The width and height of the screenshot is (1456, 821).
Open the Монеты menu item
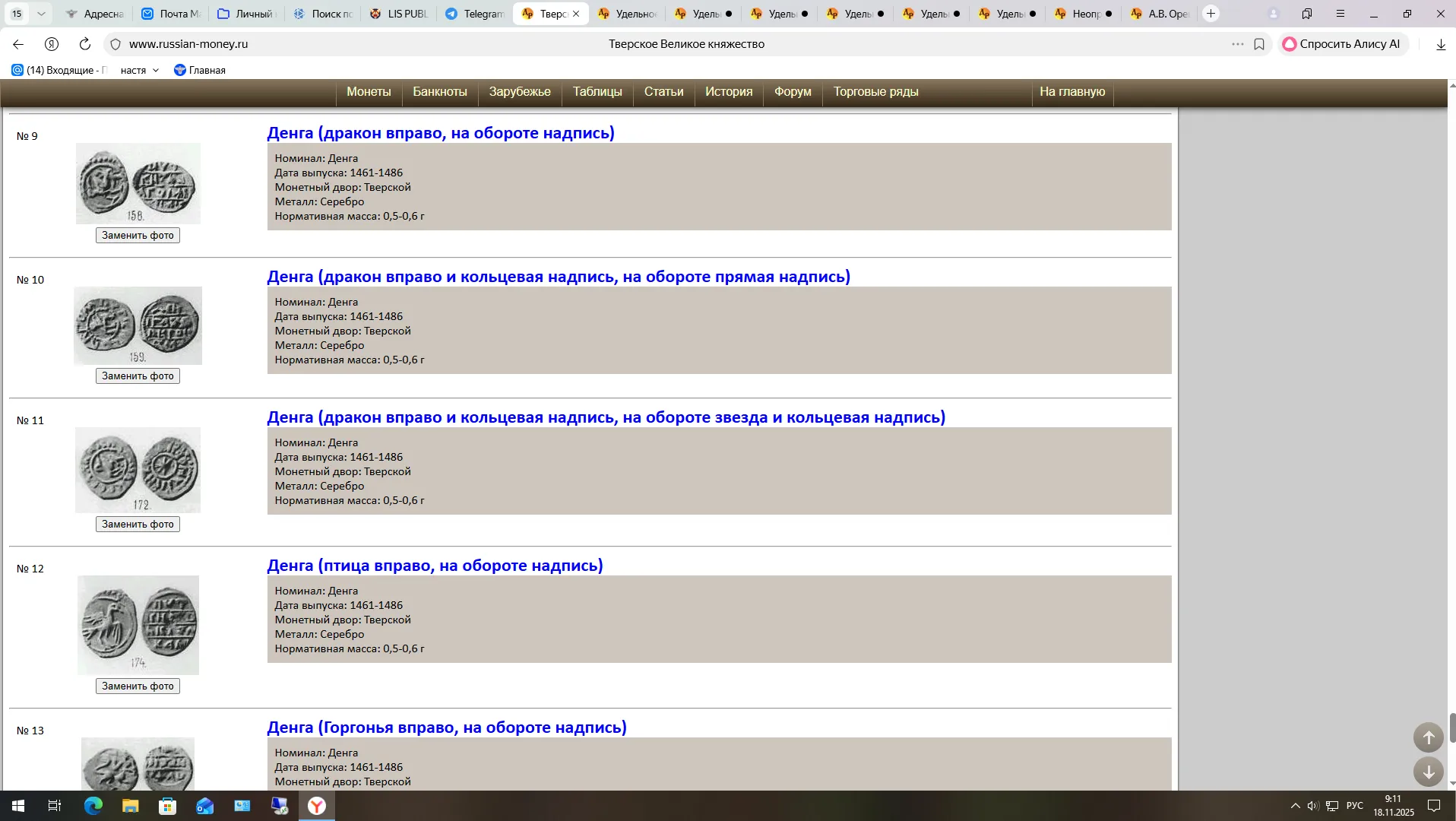369,91
